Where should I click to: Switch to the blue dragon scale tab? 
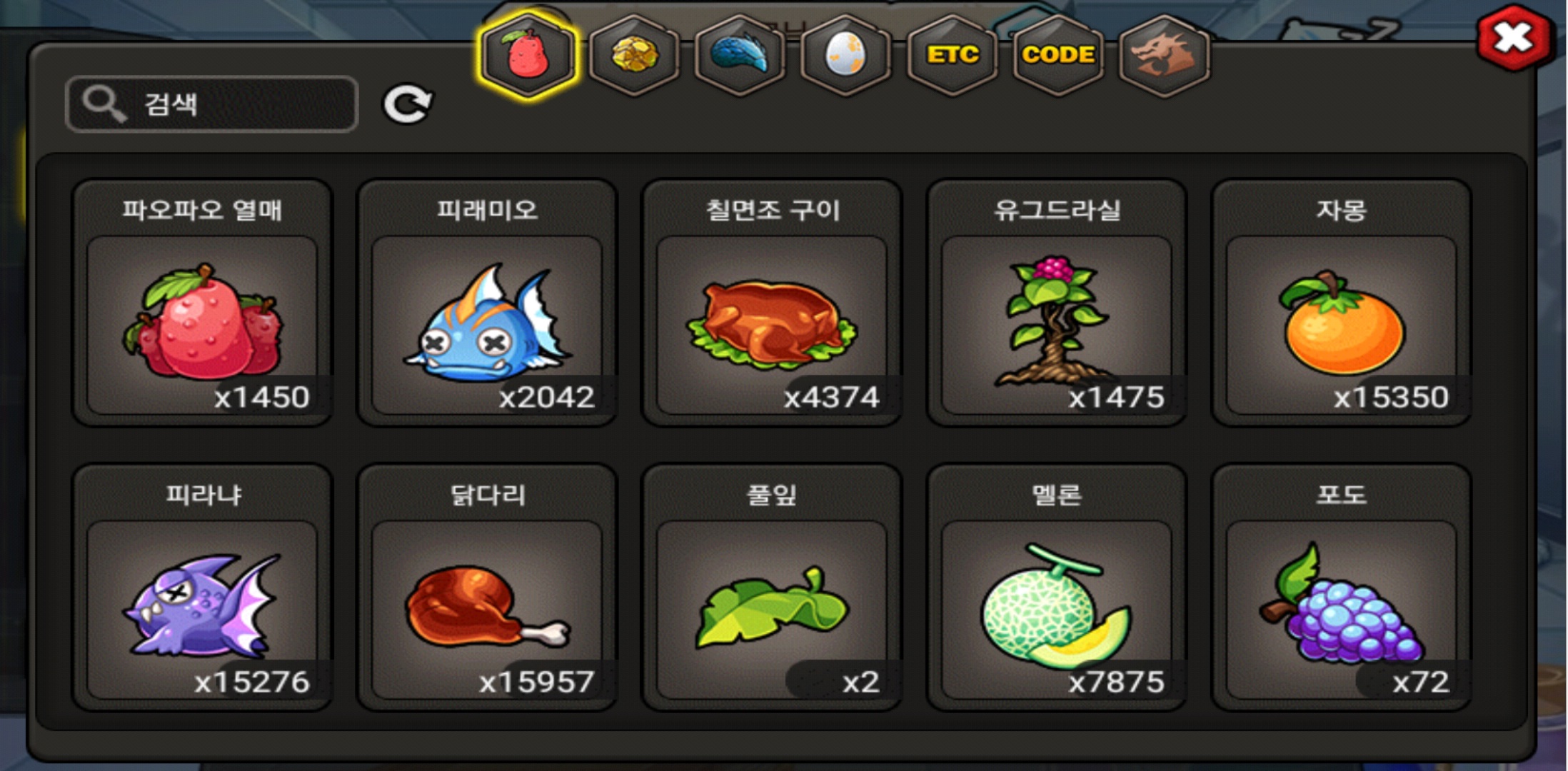[740, 55]
